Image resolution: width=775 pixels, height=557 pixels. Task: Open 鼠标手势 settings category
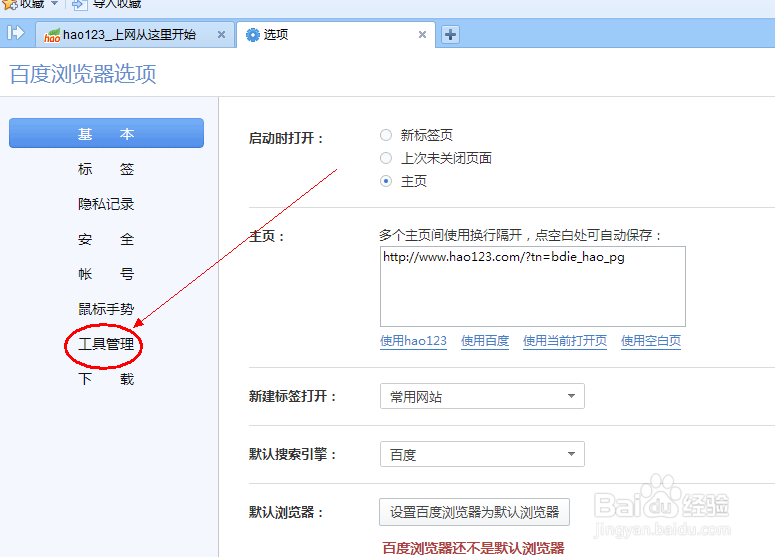[106, 309]
